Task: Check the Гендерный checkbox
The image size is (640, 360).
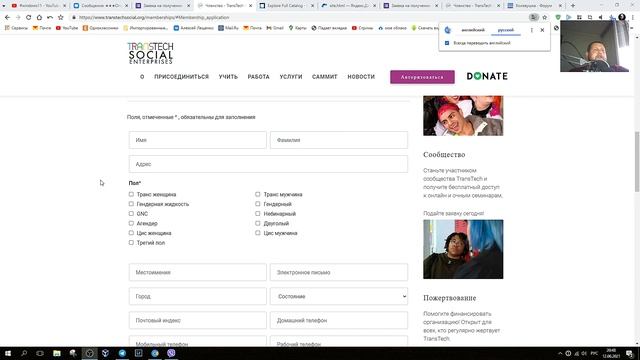Action: (258, 204)
